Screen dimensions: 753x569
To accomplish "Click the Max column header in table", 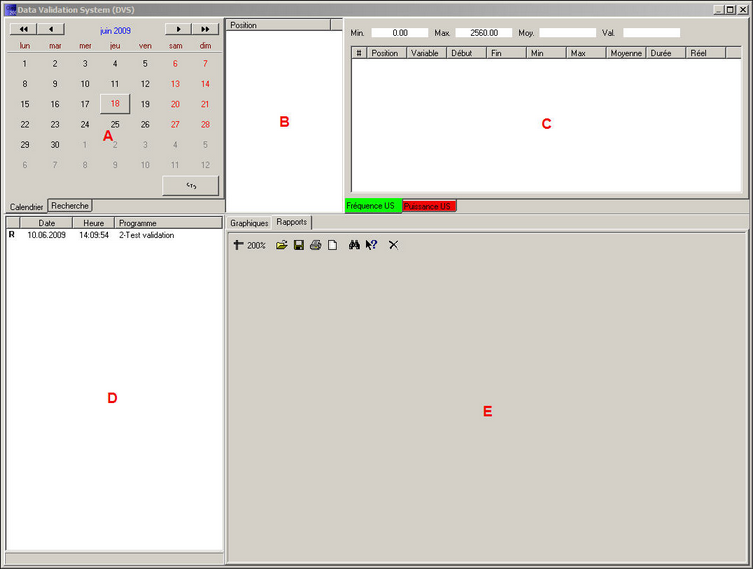I will pyautogui.click(x=586, y=53).
